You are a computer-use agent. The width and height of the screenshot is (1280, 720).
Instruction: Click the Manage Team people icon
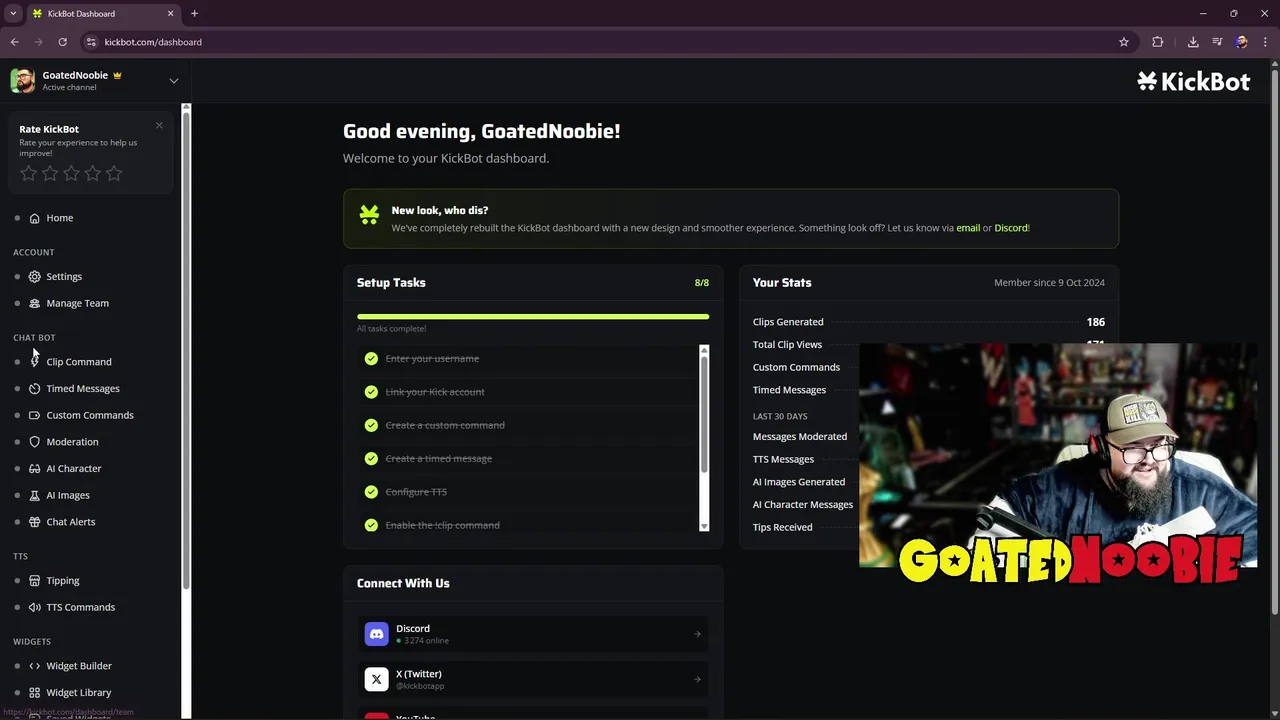click(x=35, y=303)
